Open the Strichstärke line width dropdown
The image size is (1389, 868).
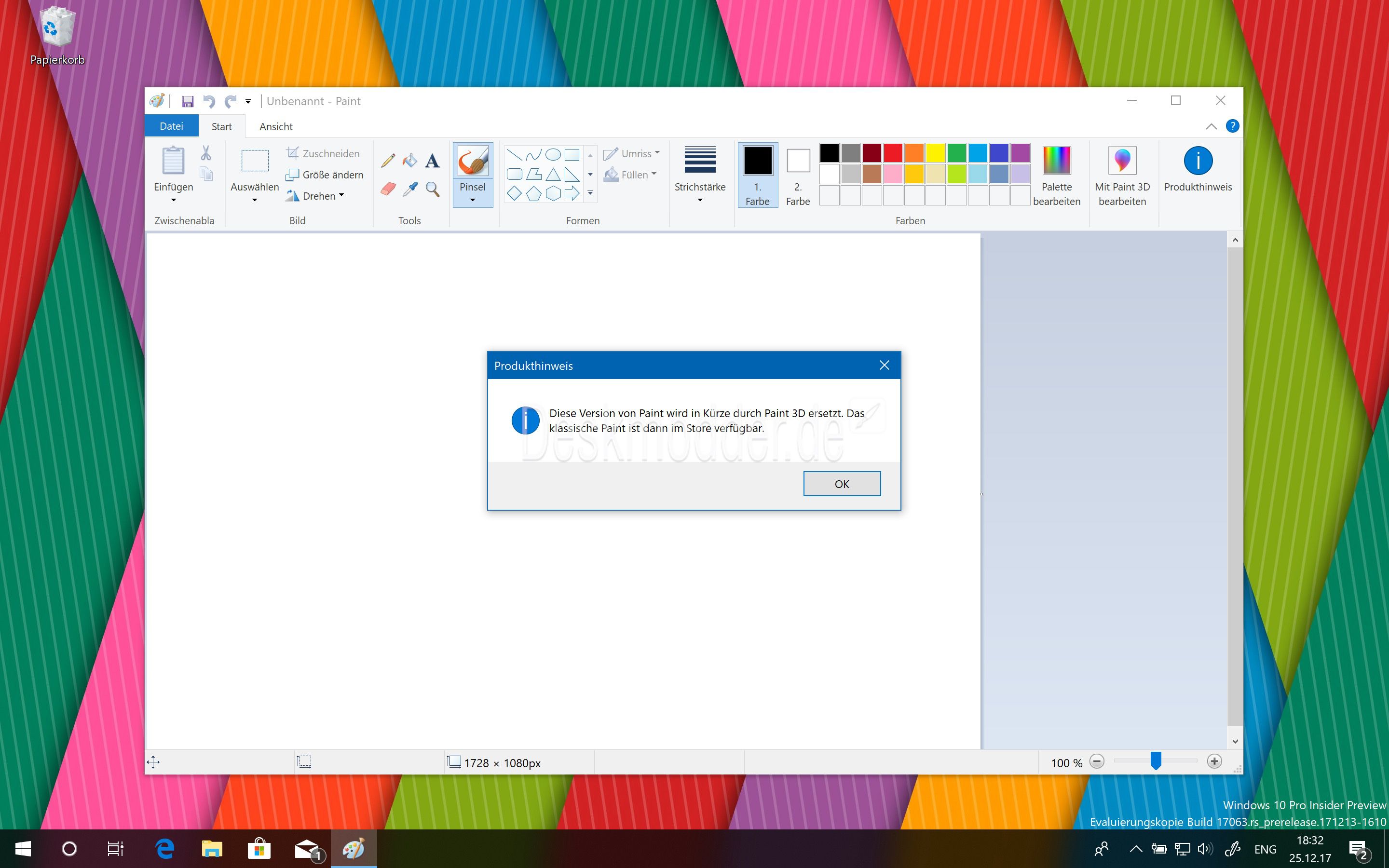700,175
